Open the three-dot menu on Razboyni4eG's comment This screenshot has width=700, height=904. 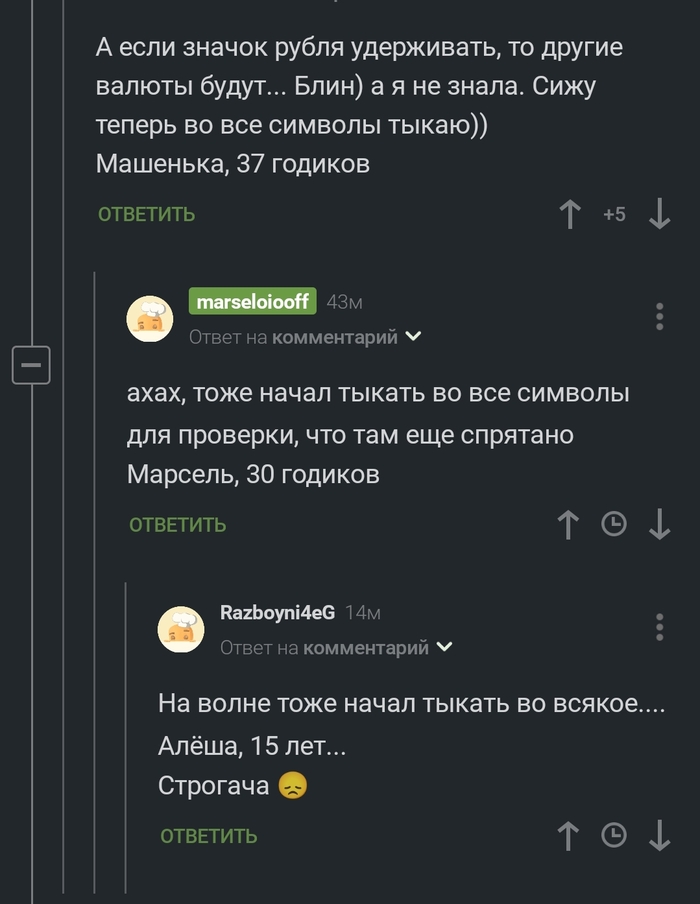(x=659, y=626)
